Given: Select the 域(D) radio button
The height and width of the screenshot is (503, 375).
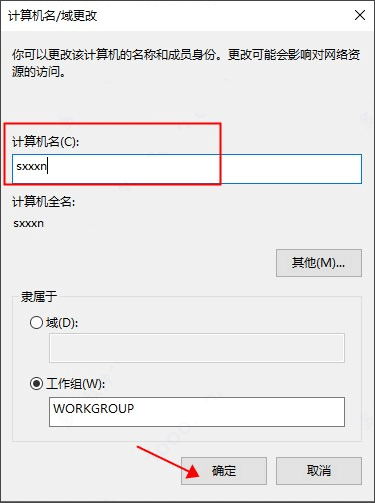Looking at the screenshot, I should 36,322.
